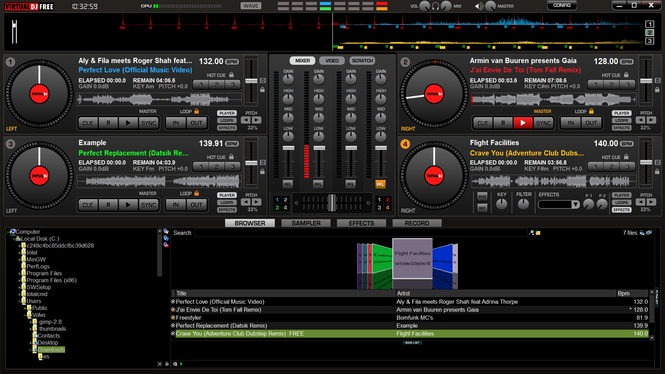Viewport: 665px width, 374px height.
Task: Collapse the Local Disk (C:) node
Action: click(x=14, y=239)
